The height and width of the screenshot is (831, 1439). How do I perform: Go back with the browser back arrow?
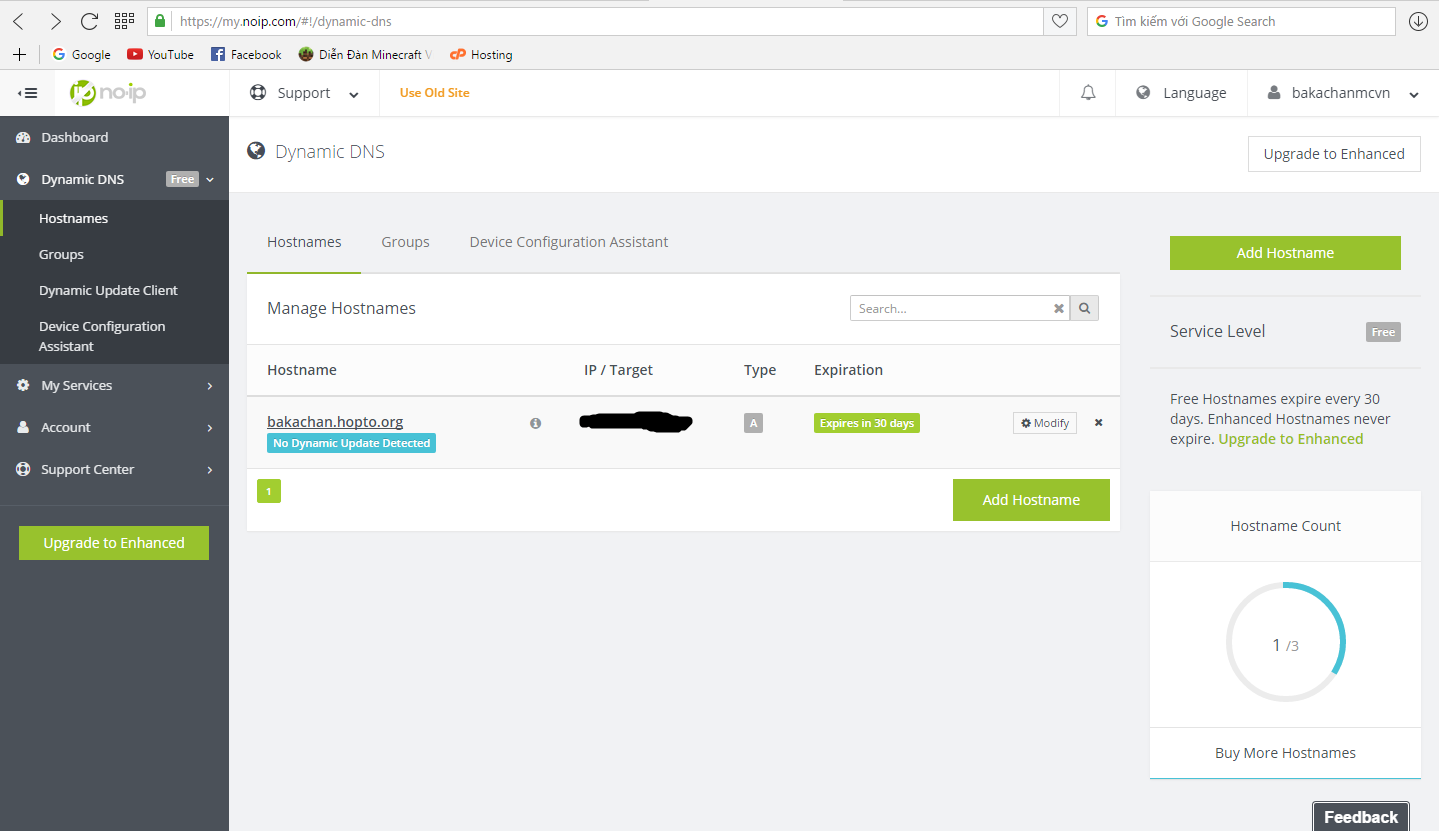tap(18, 21)
